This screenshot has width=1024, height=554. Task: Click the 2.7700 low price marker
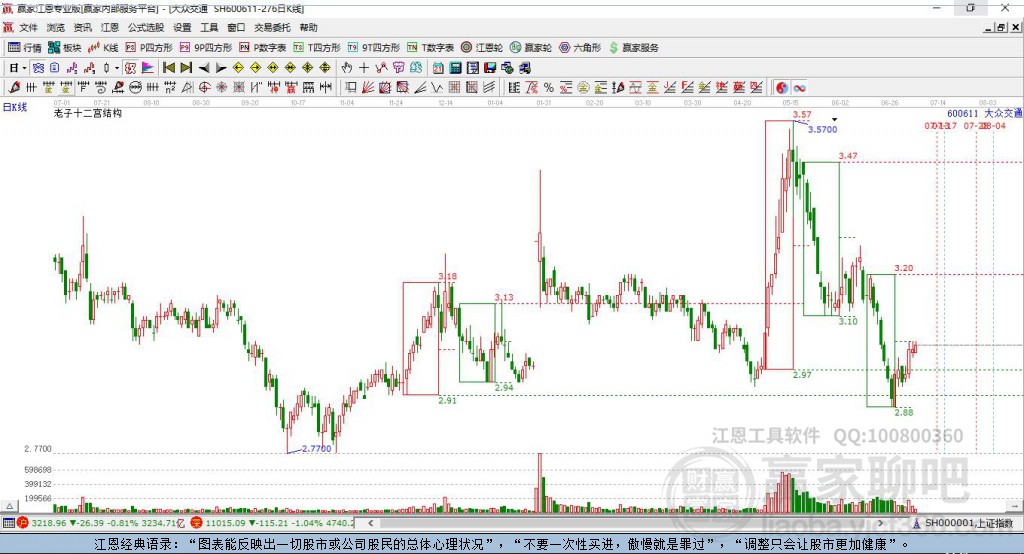[317, 449]
